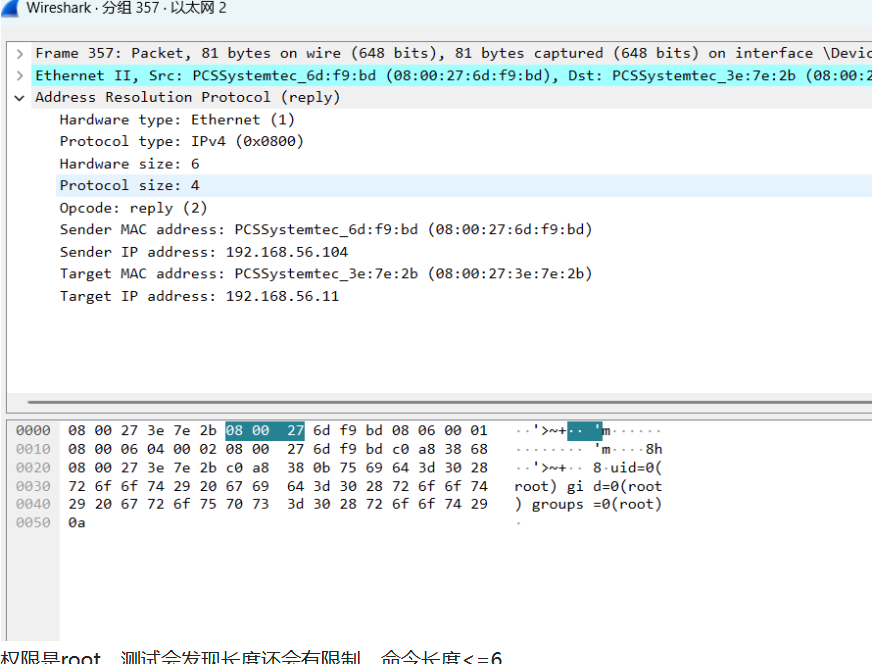Click ASCII text '8·uid=0(' on row 0020
The width and height of the screenshot is (877, 664).
point(627,468)
